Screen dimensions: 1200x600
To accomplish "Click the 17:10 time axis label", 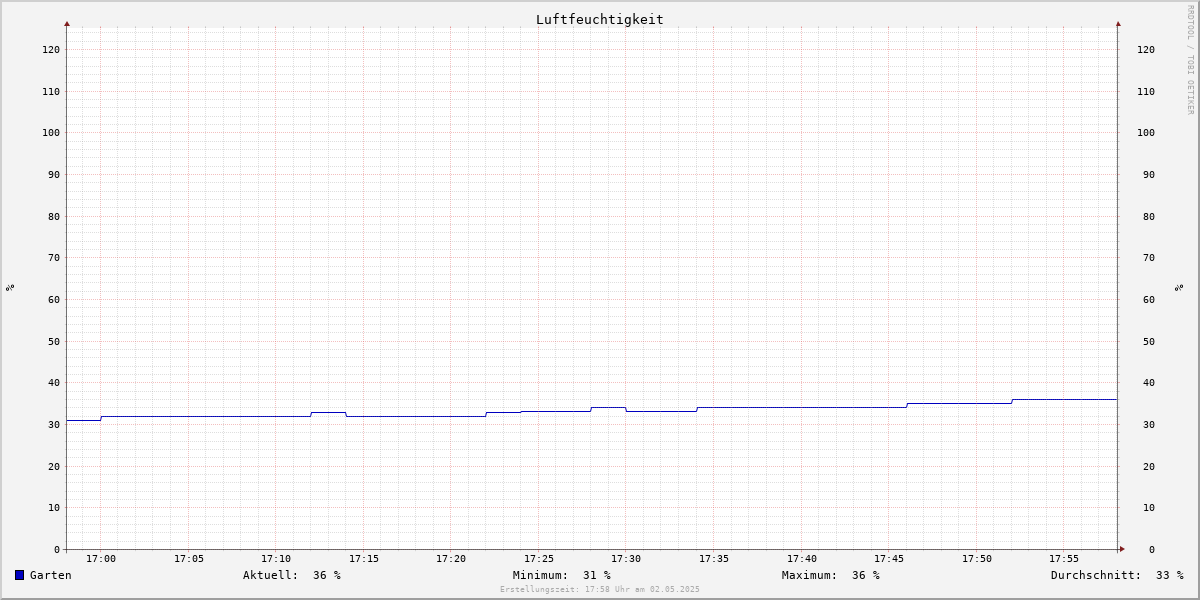I will pos(276,559).
